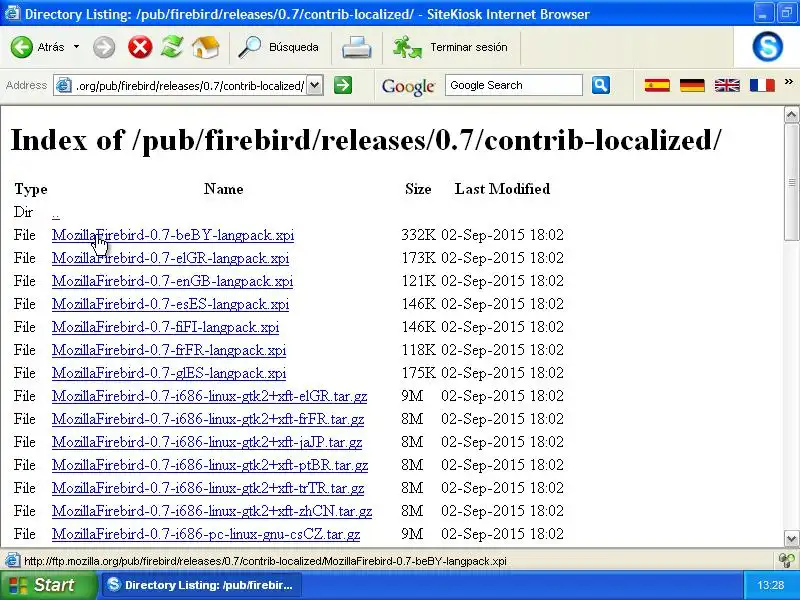Download linux-gtk2+xft-ptBR.tar.gz link
This screenshot has width=800, height=600.
click(x=210, y=465)
